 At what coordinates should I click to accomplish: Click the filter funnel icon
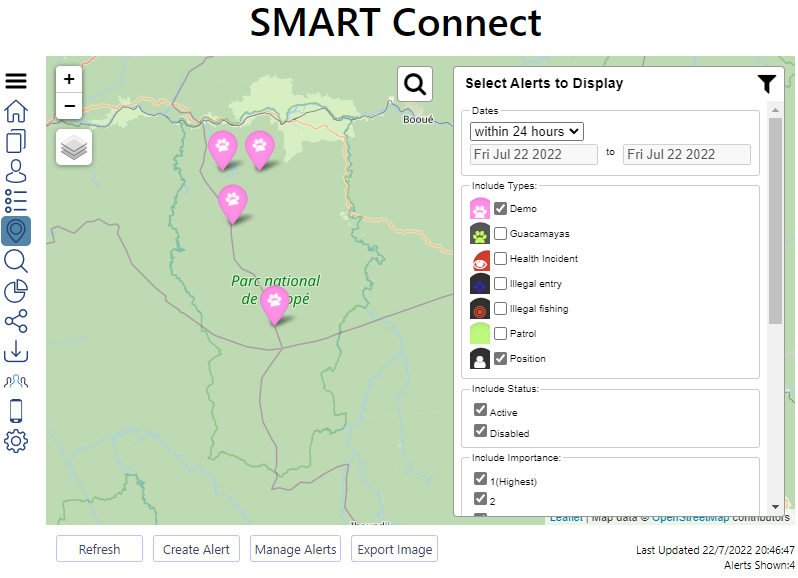766,84
